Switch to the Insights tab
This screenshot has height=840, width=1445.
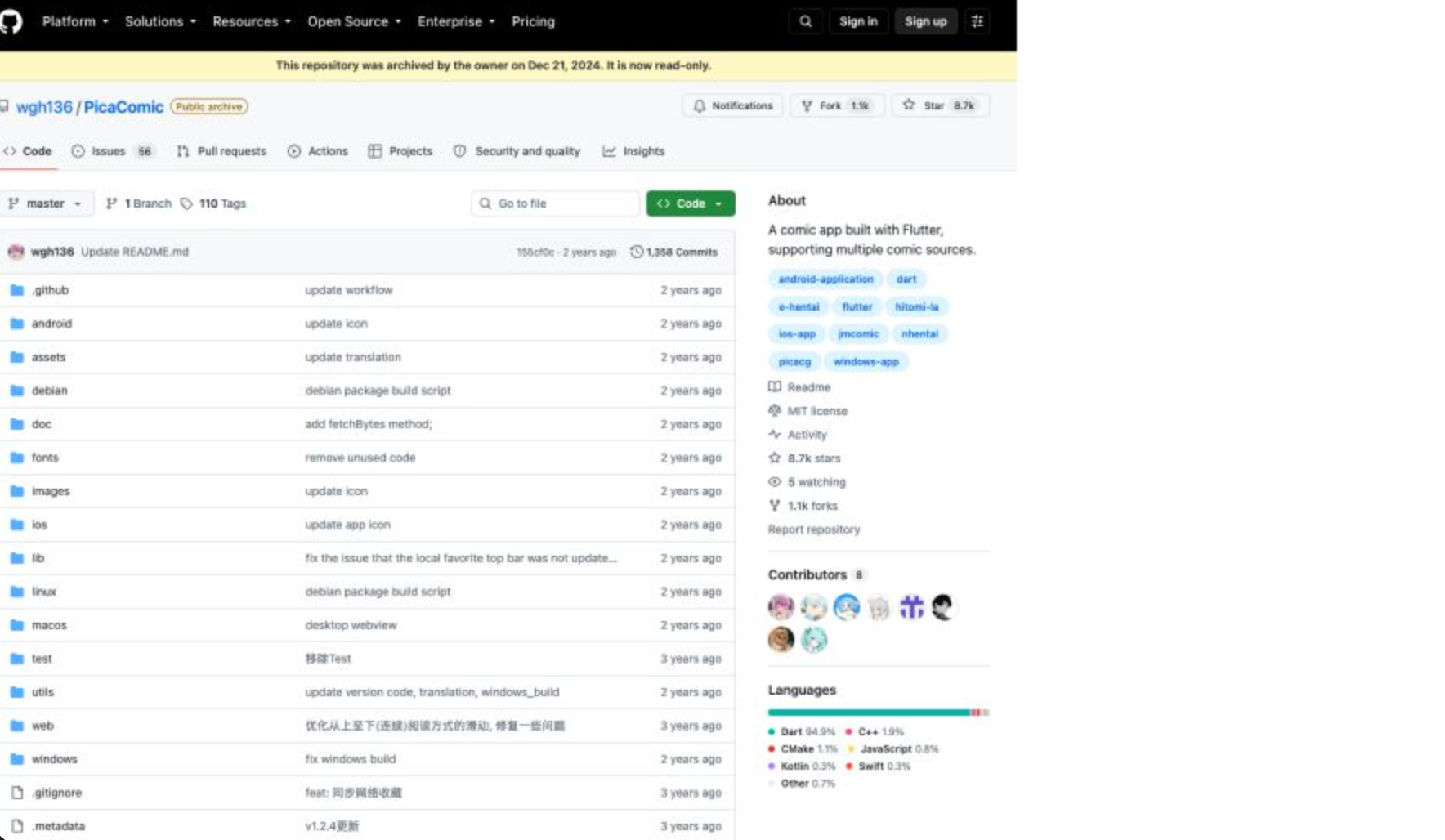click(x=633, y=151)
